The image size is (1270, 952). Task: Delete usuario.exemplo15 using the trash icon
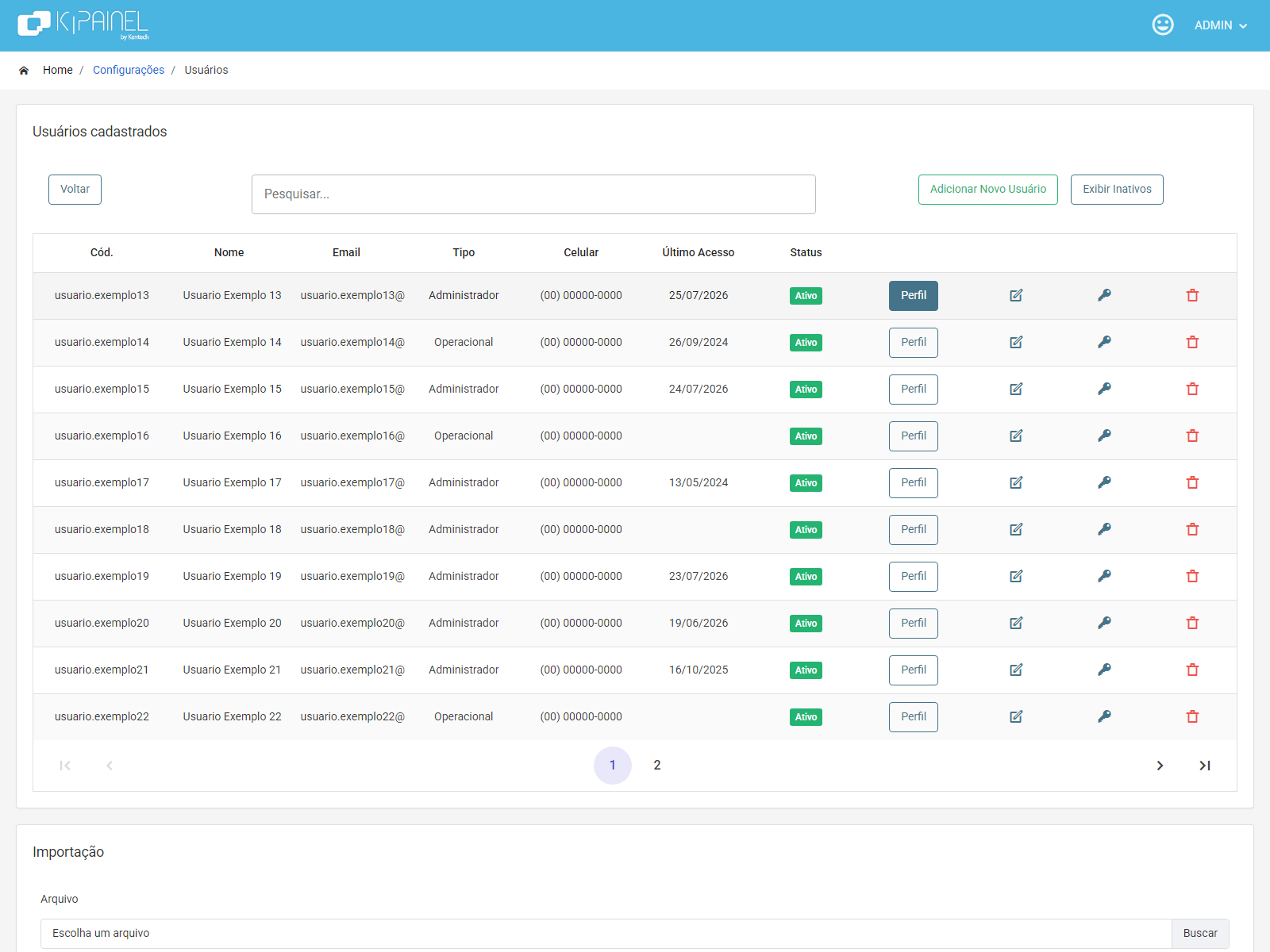(1192, 389)
